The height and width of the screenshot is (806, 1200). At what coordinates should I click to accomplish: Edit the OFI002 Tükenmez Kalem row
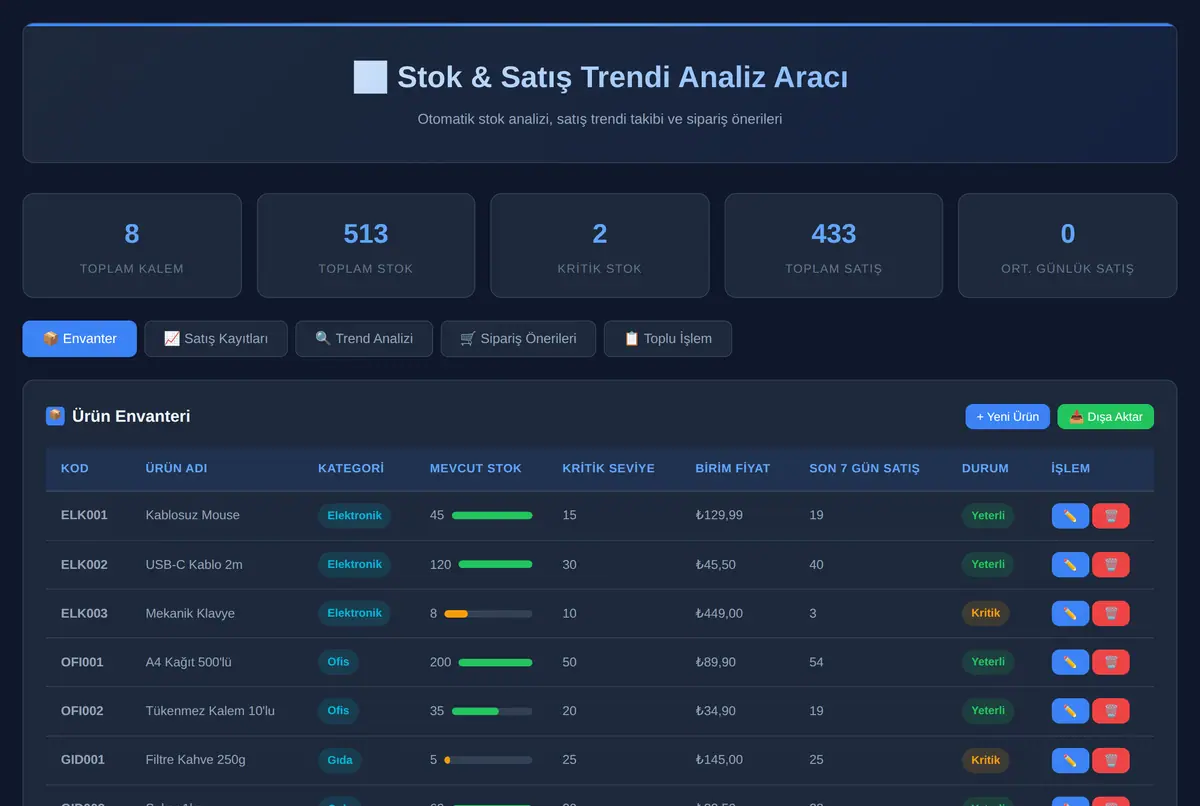pyautogui.click(x=1070, y=711)
